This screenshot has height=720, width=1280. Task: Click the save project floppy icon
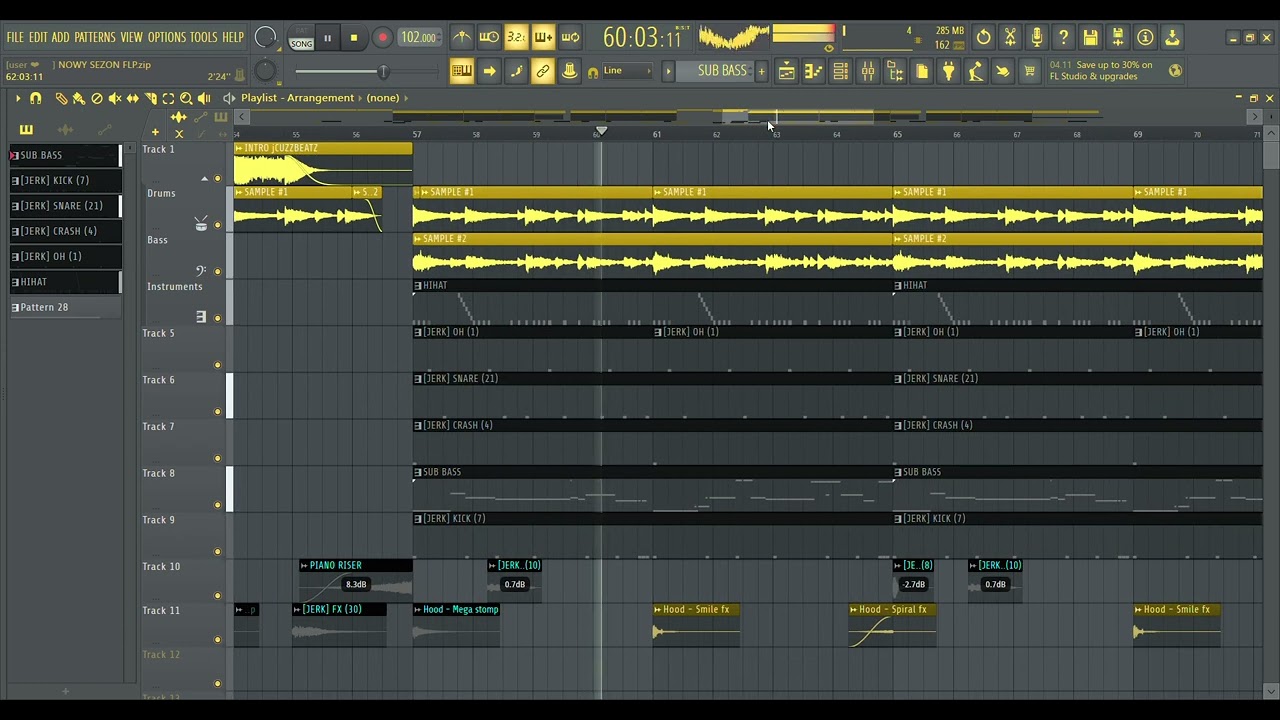(1091, 38)
